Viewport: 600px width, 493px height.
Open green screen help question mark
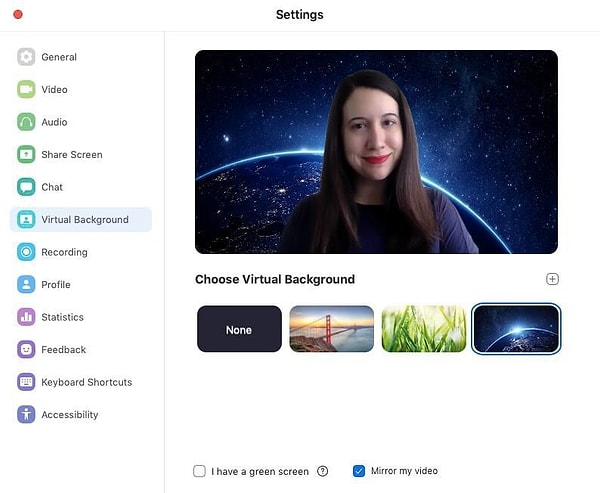coord(323,471)
